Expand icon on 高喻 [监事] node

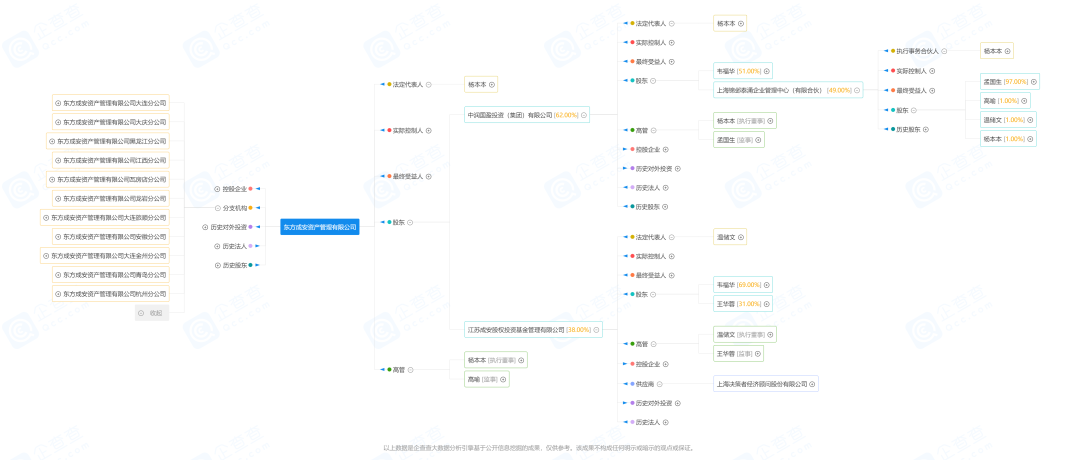[x=503, y=379]
